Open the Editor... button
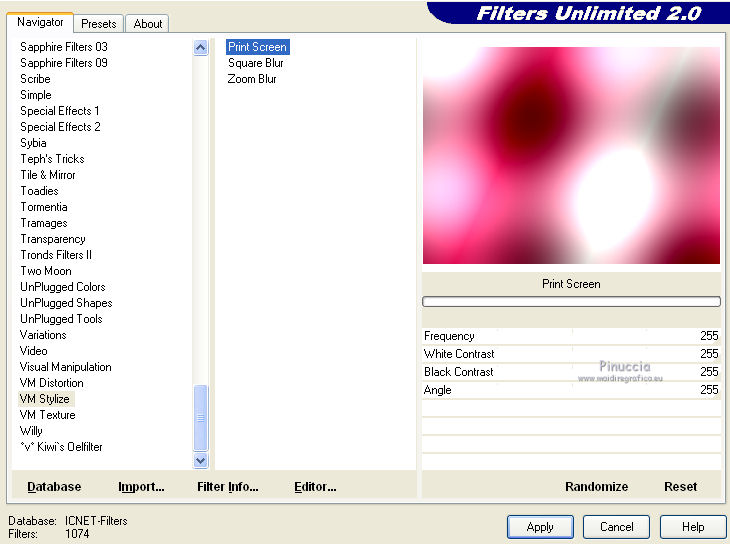The width and height of the screenshot is (730, 544). point(315,487)
